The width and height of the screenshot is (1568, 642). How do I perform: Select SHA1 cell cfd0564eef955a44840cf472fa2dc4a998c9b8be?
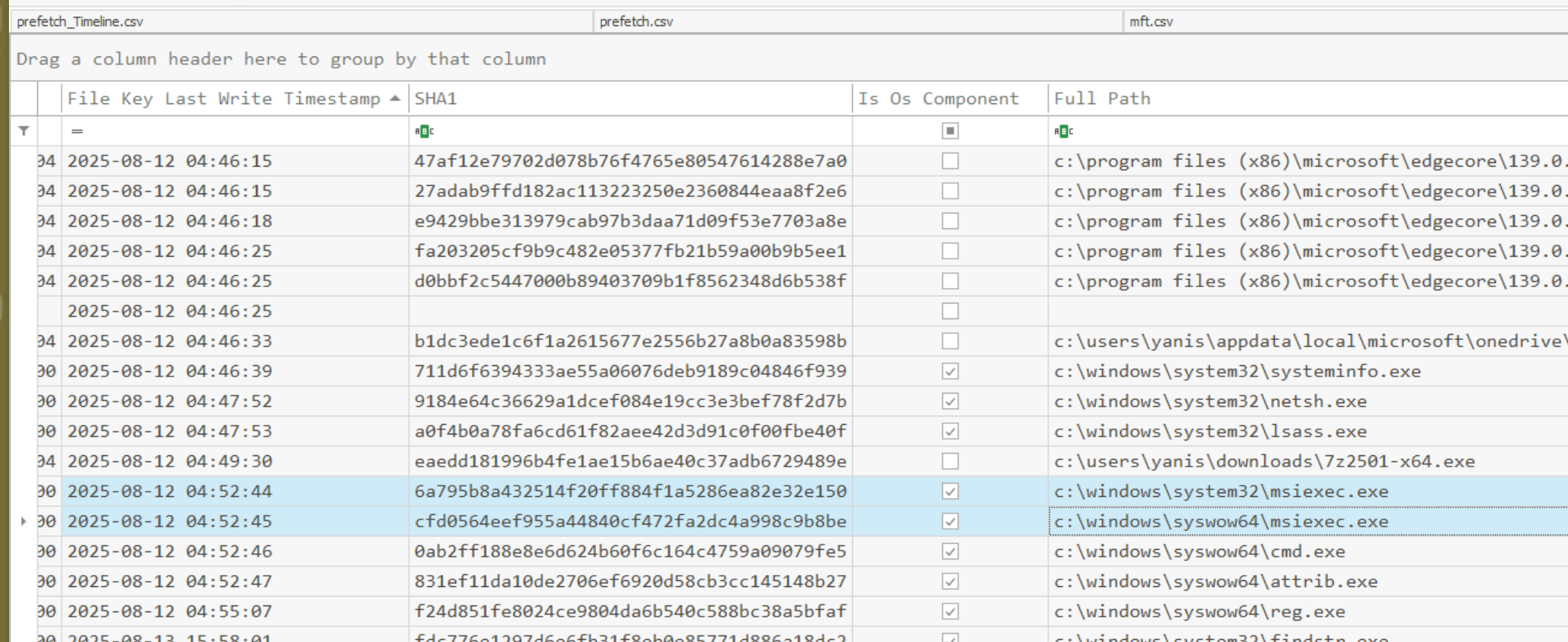pos(630,521)
